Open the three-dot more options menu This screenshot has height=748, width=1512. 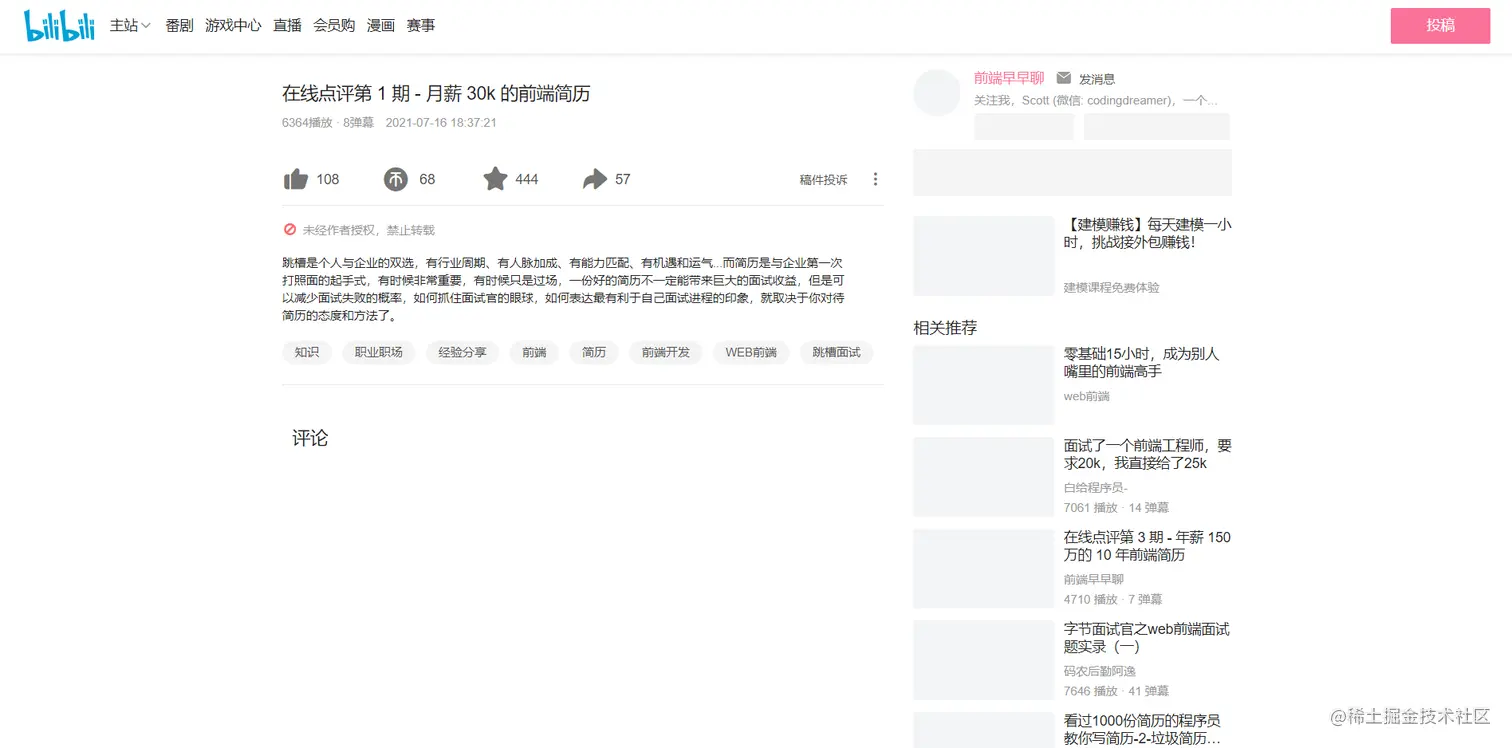tap(875, 179)
